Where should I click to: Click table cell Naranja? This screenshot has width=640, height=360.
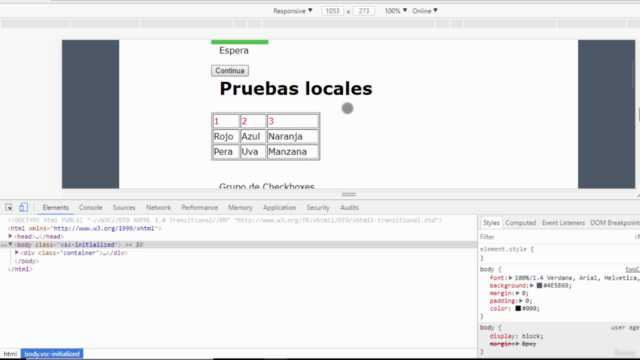click(292, 136)
